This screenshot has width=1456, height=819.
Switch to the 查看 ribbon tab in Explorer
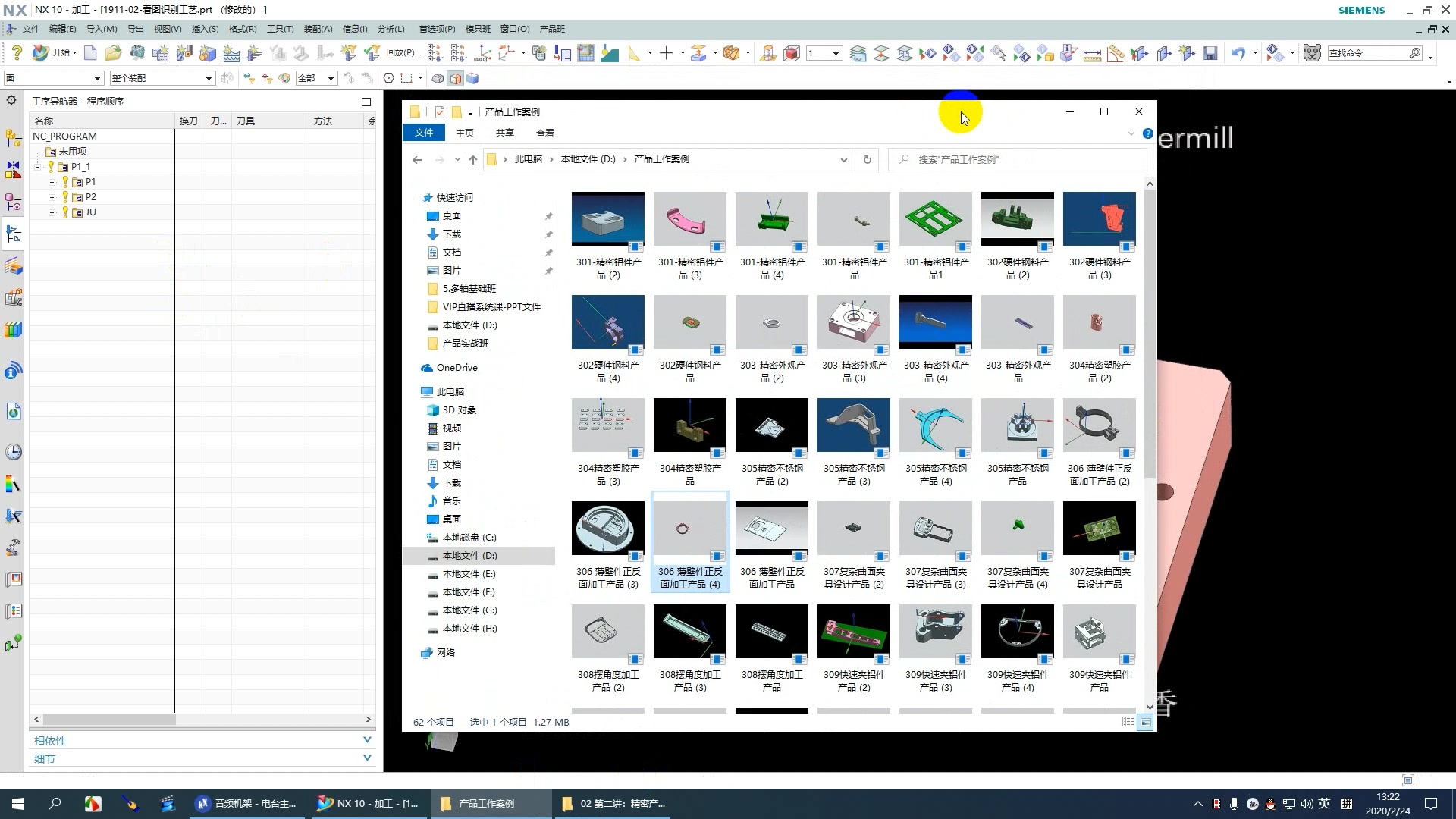pyautogui.click(x=544, y=133)
